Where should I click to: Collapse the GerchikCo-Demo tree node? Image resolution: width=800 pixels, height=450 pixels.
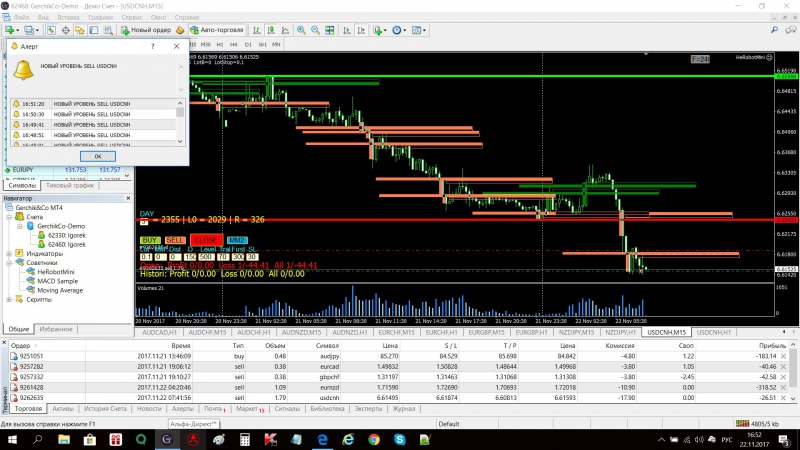[x=20, y=226]
